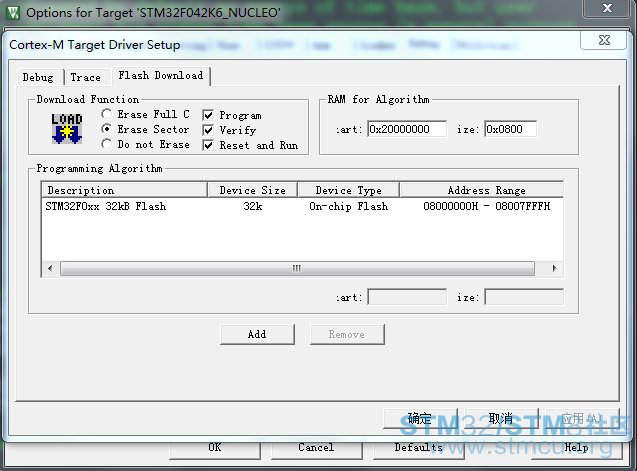Click Cancel in the Options window behind

tap(316, 451)
